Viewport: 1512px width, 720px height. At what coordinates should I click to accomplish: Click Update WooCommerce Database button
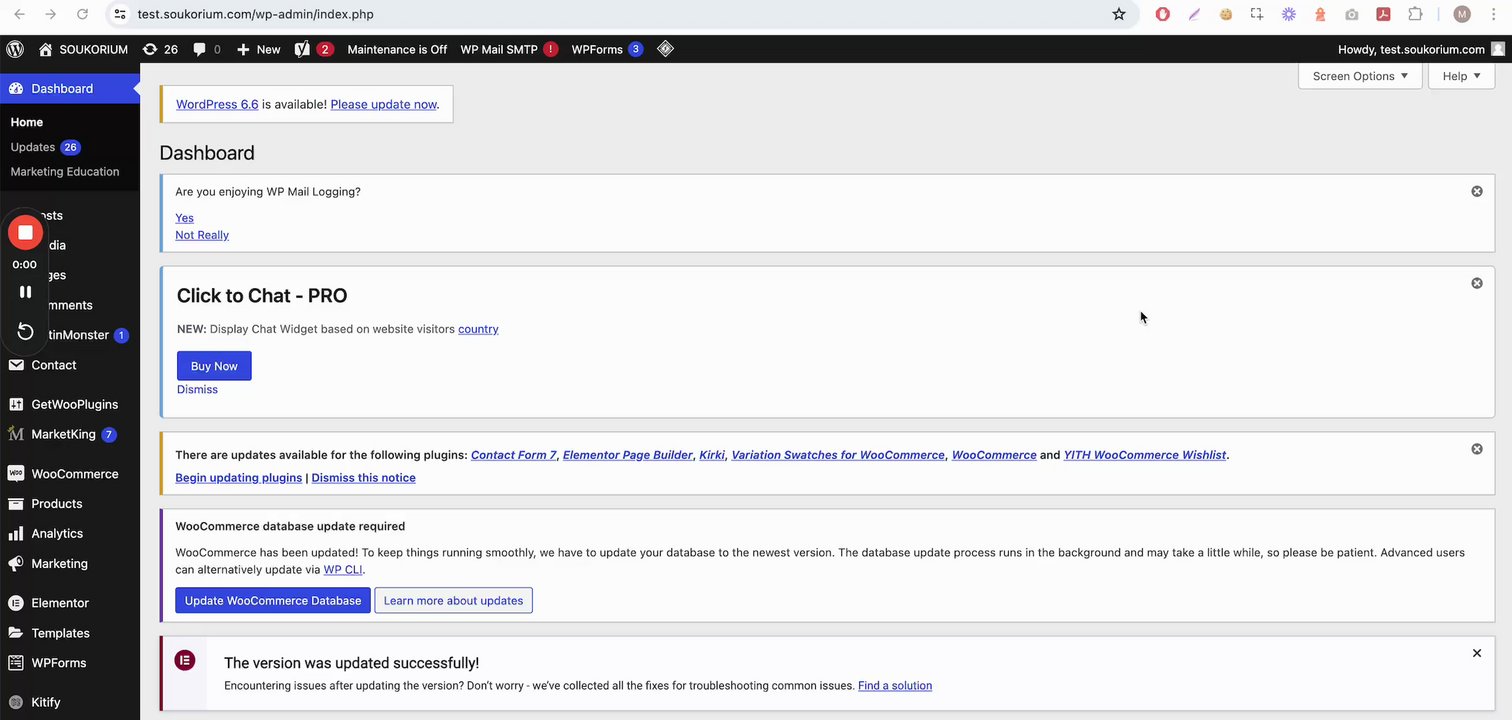(x=273, y=600)
